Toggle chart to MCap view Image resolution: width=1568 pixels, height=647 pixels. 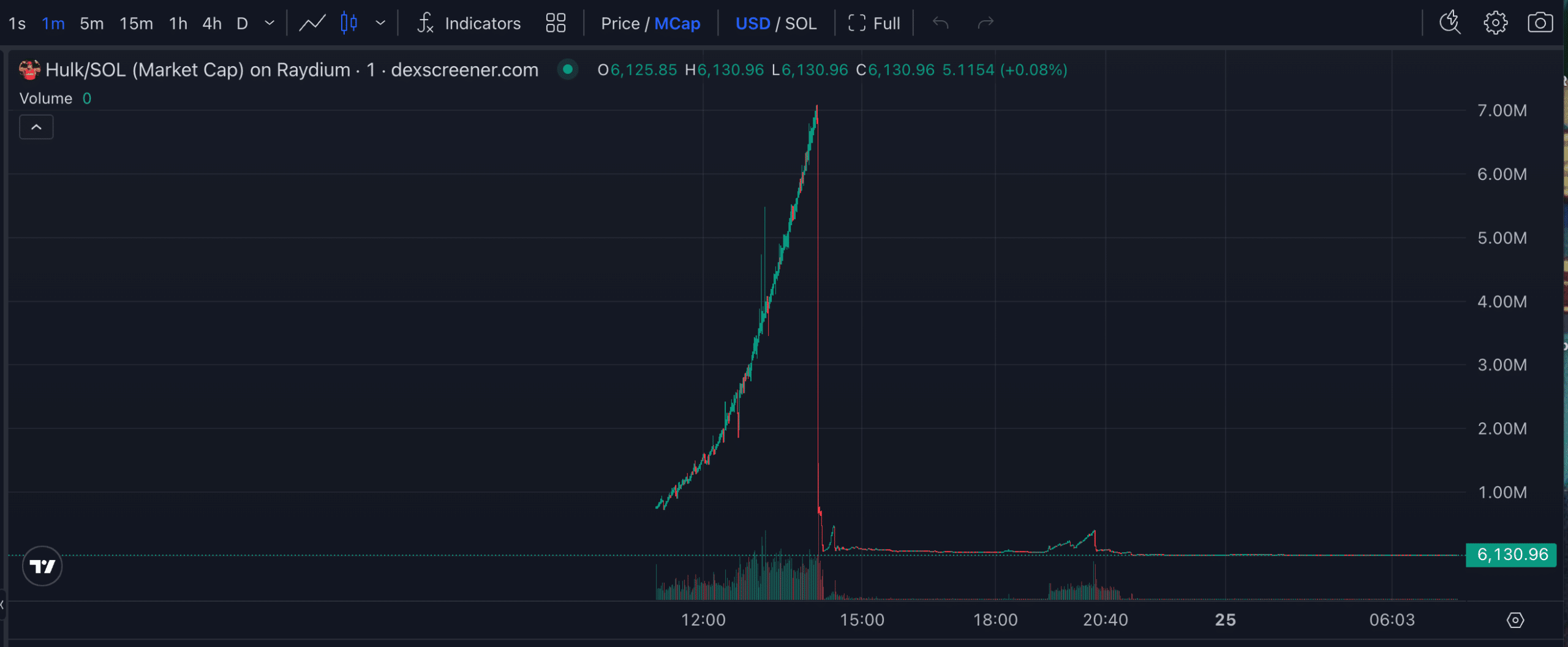coord(677,23)
